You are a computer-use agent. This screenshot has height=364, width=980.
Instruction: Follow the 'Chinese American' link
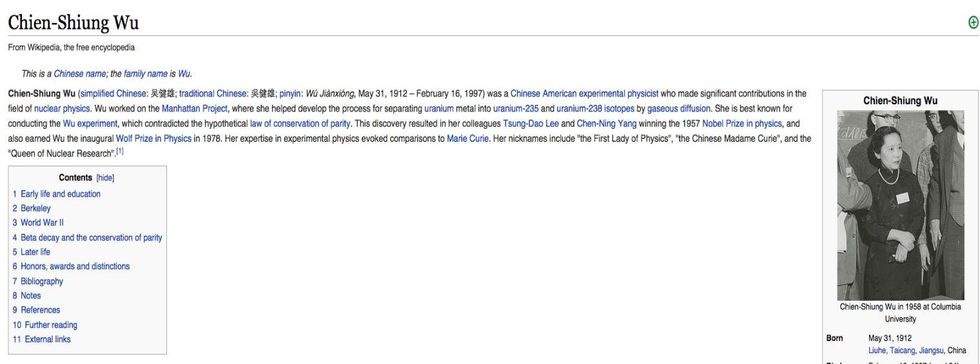tap(543, 94)
